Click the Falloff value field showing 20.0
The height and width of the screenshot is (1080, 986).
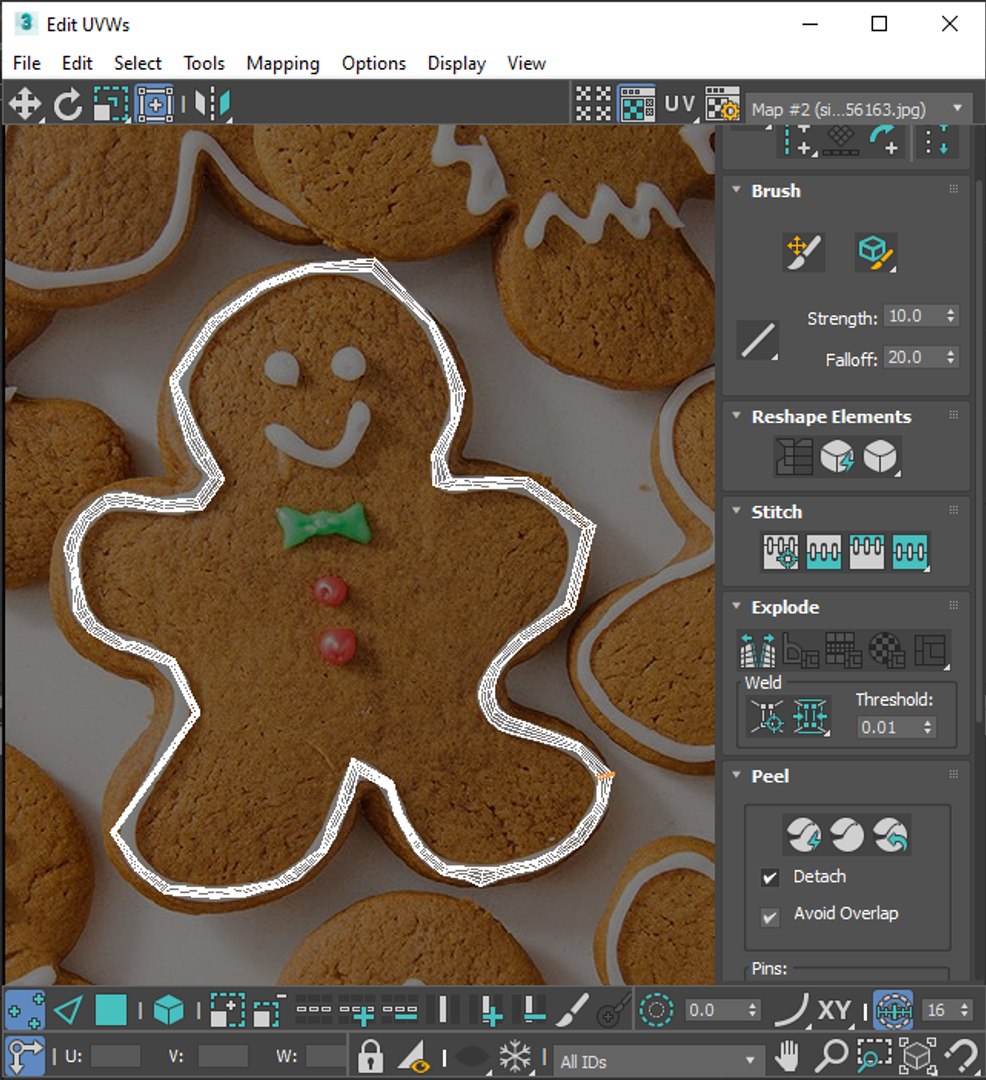coord(913,357)
